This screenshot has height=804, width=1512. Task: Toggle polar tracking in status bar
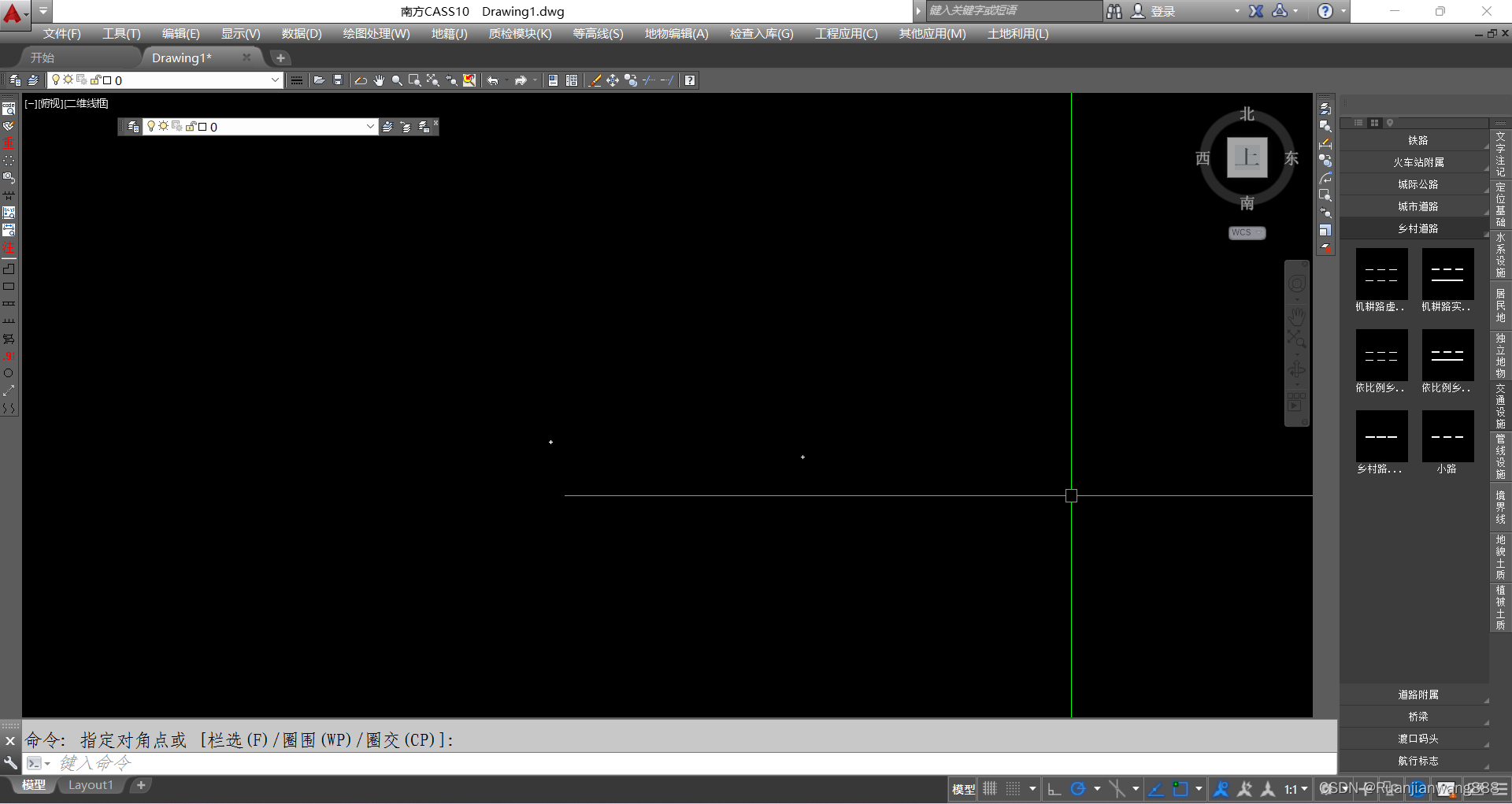pyautogui.click(x=1078, y=788)
